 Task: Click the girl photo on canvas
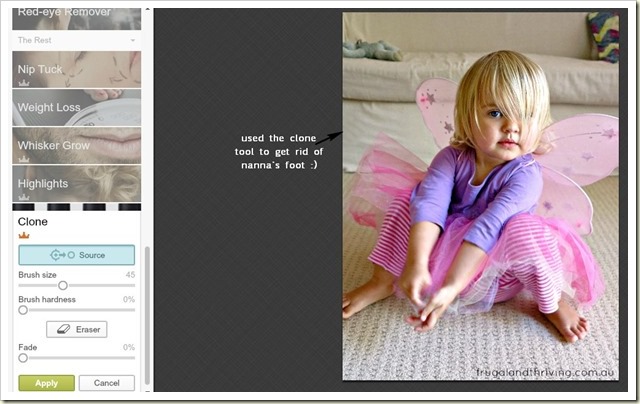coord(480,196)
